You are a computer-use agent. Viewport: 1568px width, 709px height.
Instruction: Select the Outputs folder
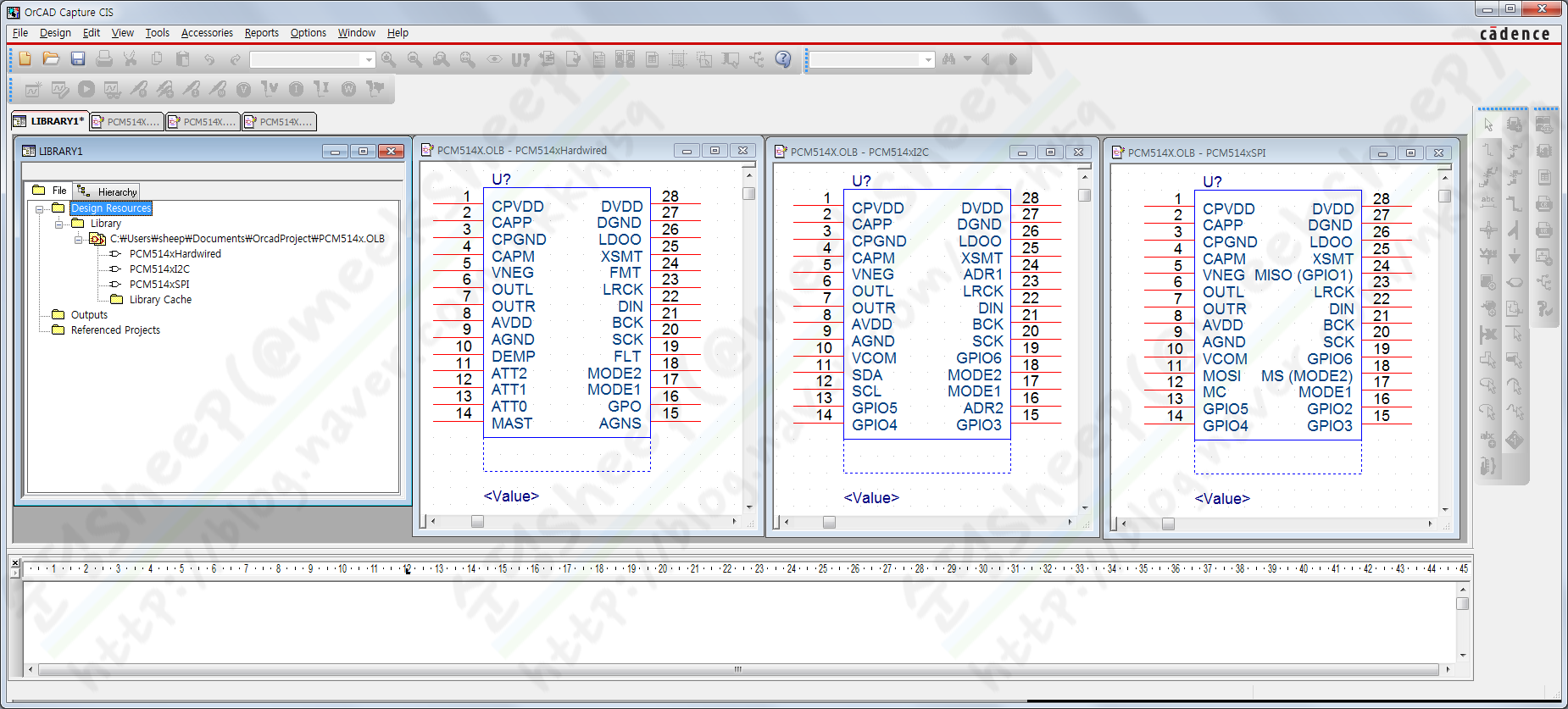[x=89, y=315]
